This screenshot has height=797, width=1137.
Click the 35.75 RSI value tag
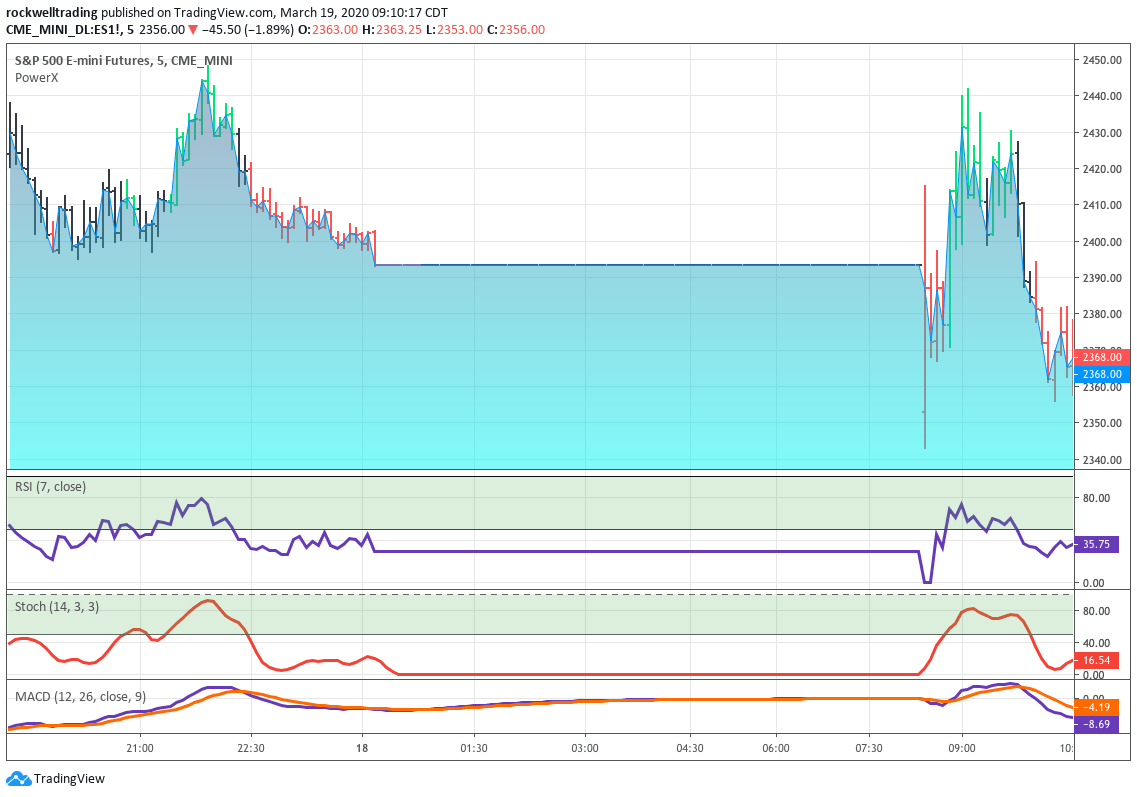click(x=1096, y=545)
